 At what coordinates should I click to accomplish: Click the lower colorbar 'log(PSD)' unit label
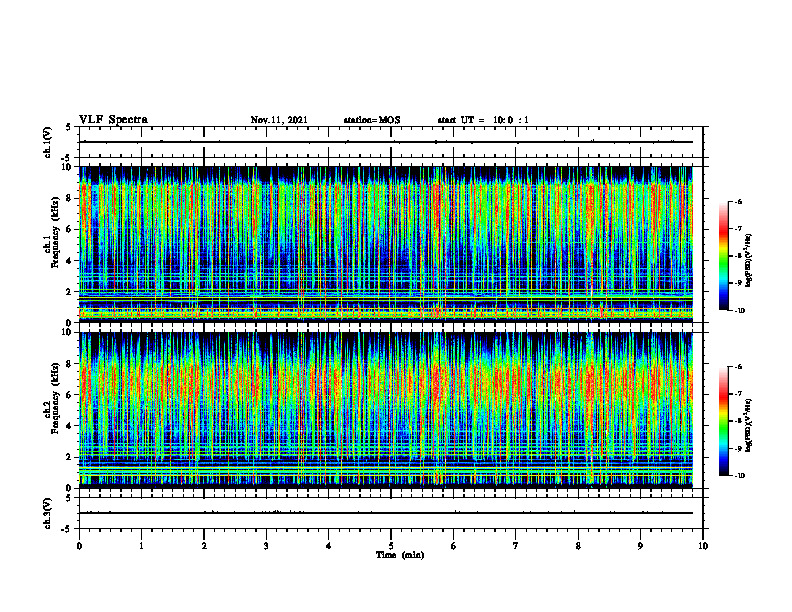pos(749,425)
